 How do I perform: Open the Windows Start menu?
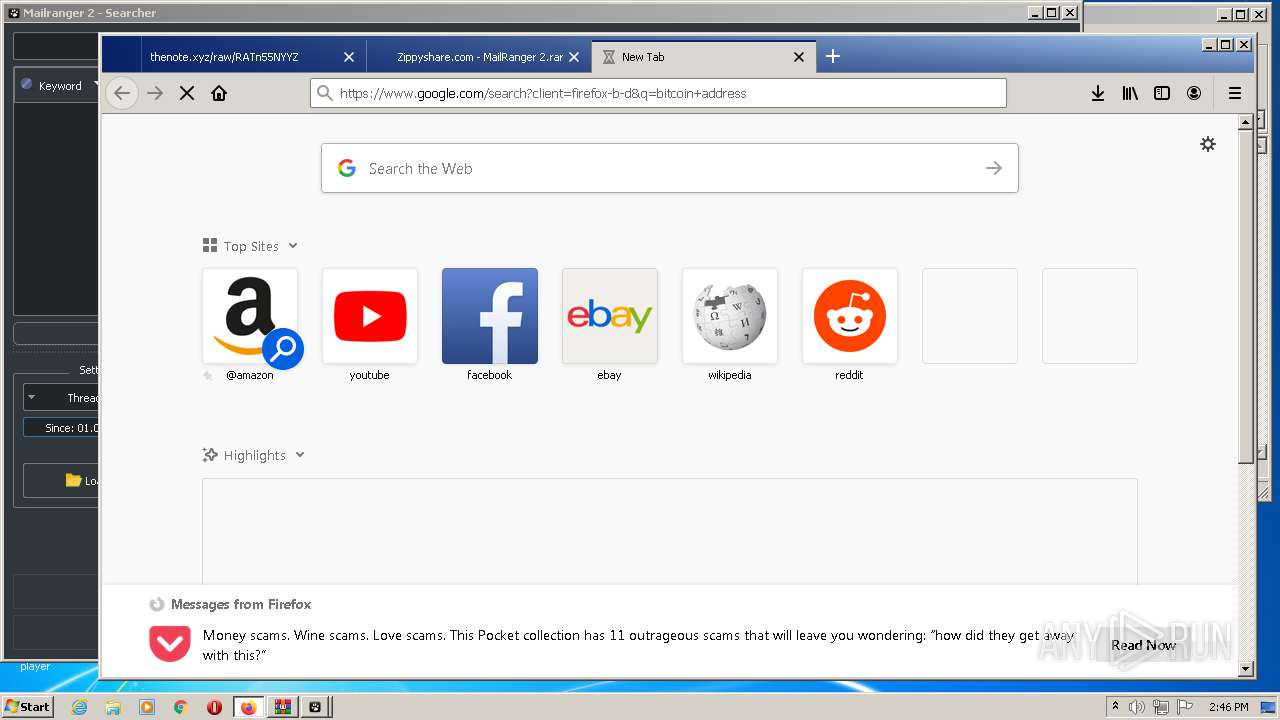coord(27,707)
